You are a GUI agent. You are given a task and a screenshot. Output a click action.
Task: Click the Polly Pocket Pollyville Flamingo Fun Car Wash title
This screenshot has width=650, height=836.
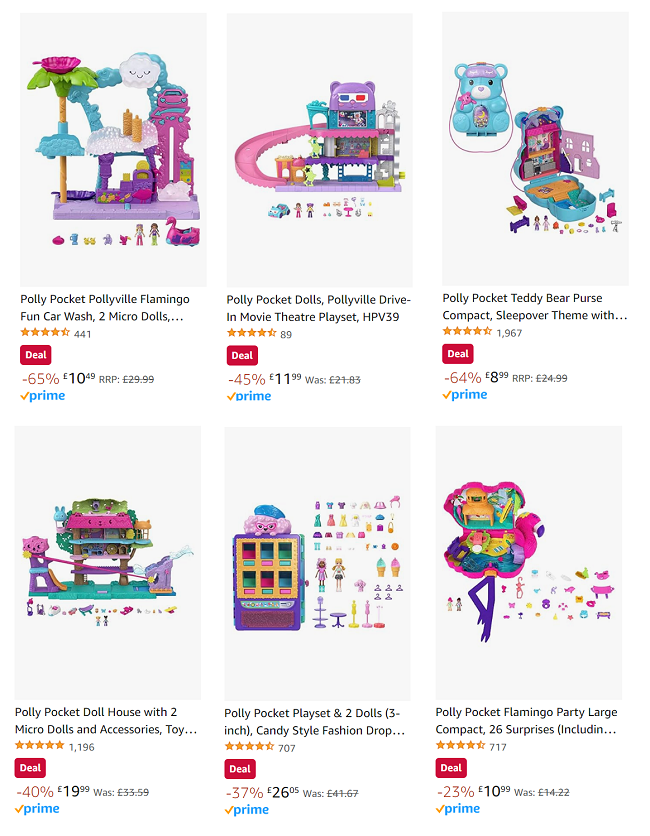(105, 308)
